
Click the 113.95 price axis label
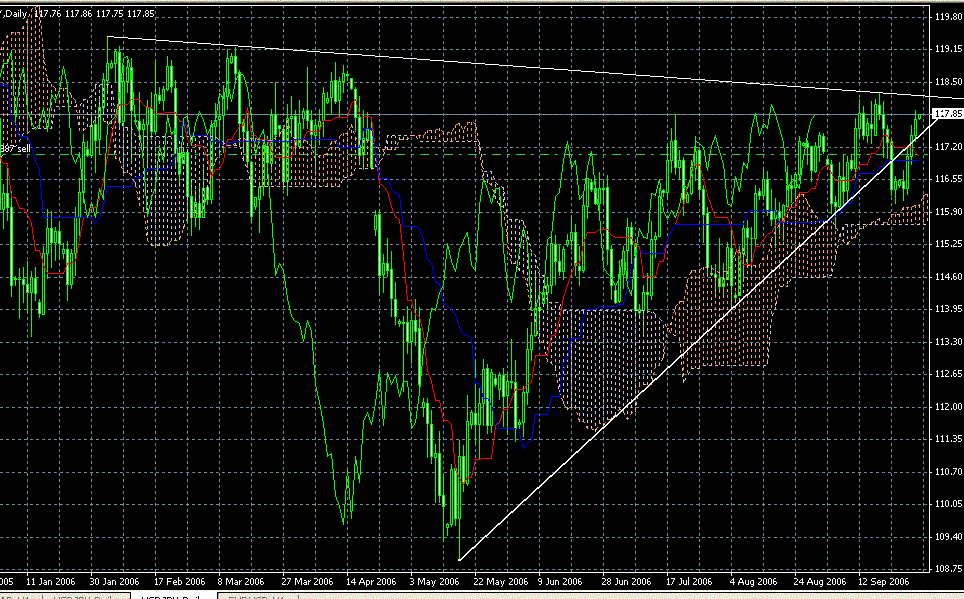click(948, 309)
